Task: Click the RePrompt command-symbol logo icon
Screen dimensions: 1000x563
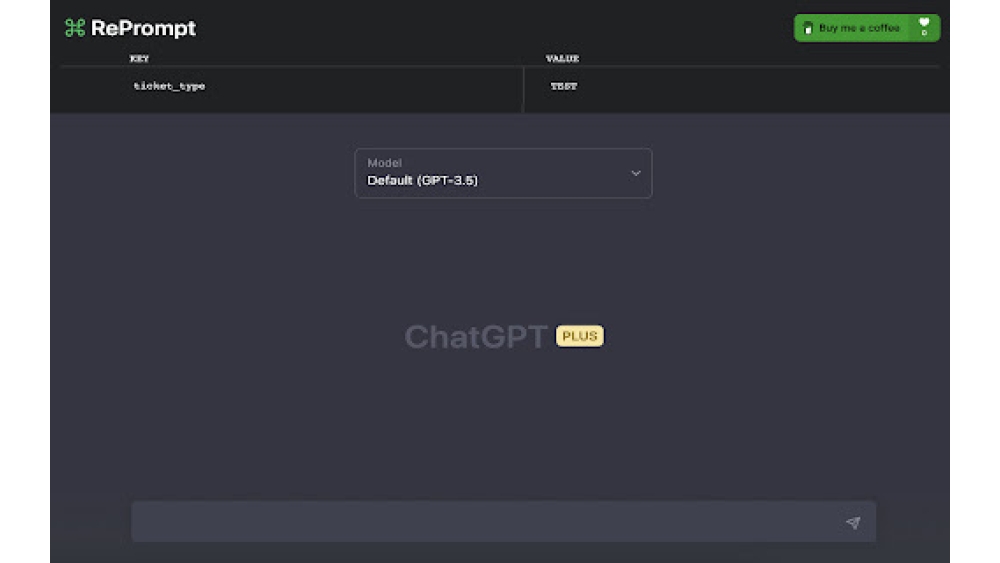Action: point(75,28)
